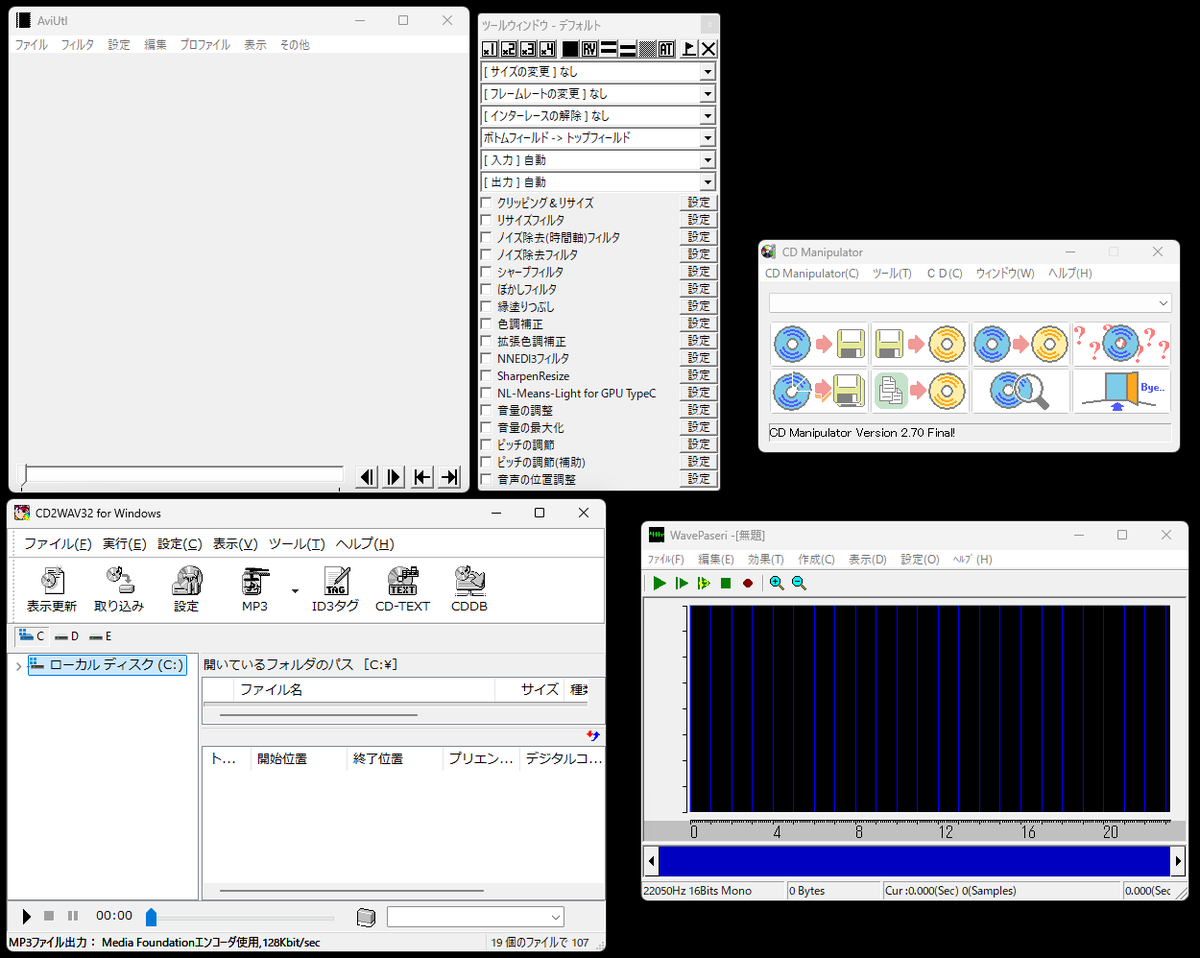The height and width of the screenshot is (958, 1200).
Task: Open the [サイズの変更] dropdown
Action: click(598, 72)
